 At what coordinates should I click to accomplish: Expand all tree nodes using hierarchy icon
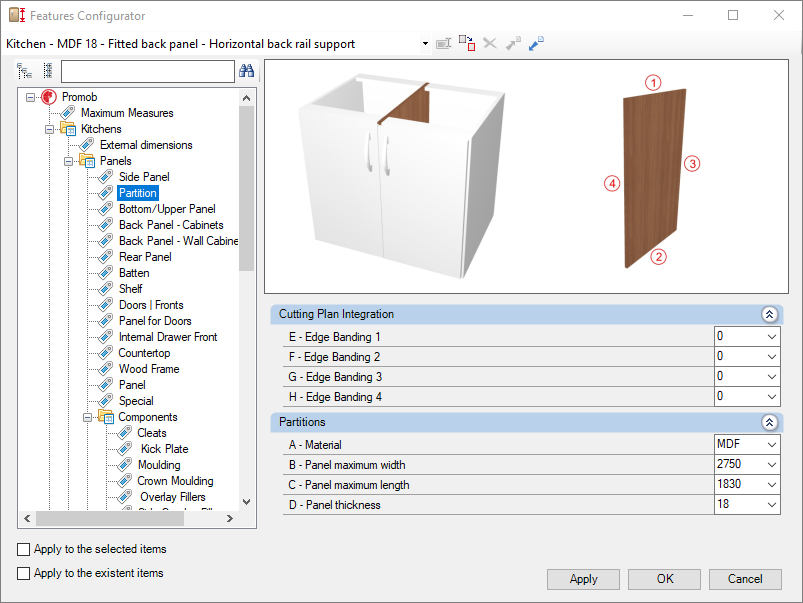tap(25, 71)
